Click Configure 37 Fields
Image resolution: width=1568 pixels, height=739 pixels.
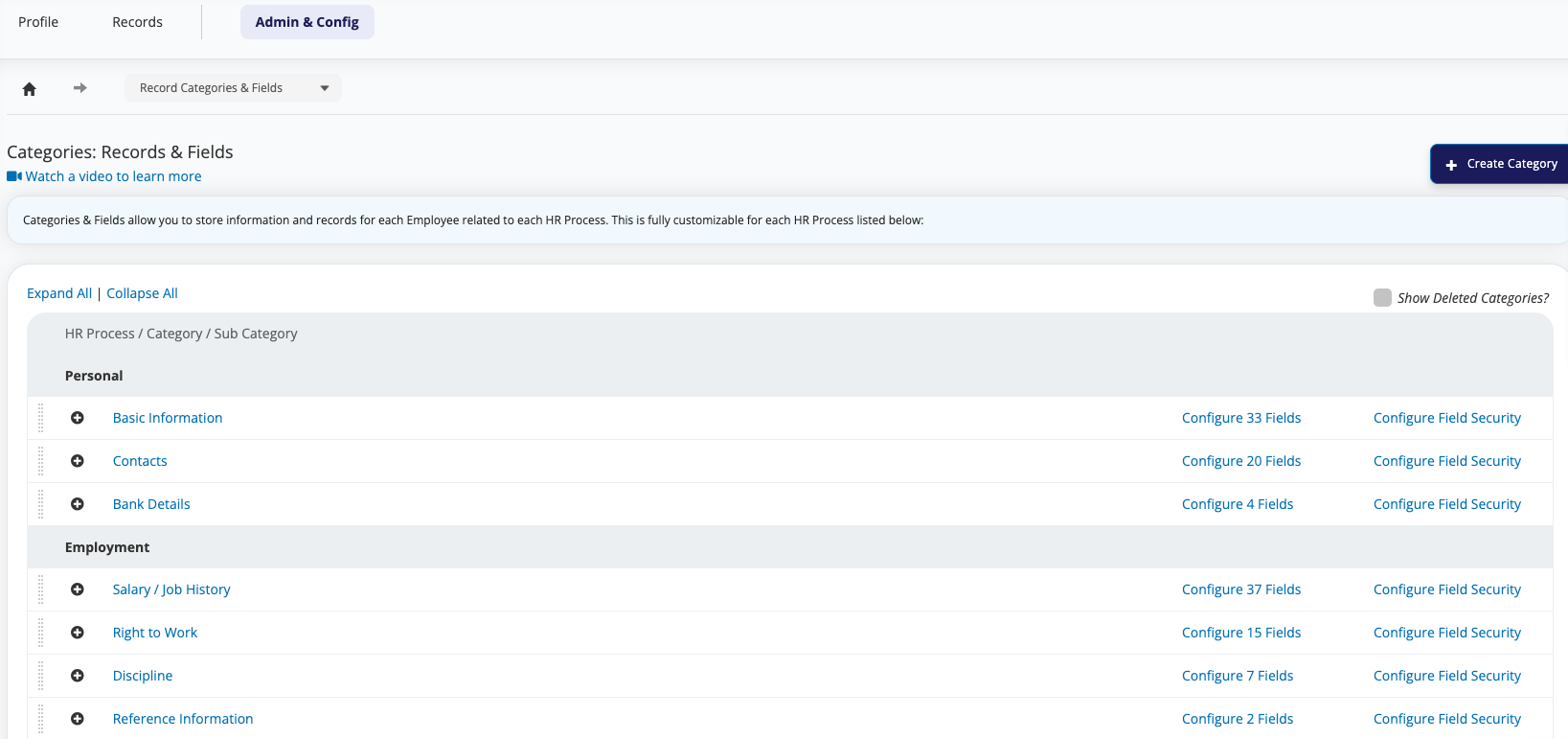click(1241, 589)
